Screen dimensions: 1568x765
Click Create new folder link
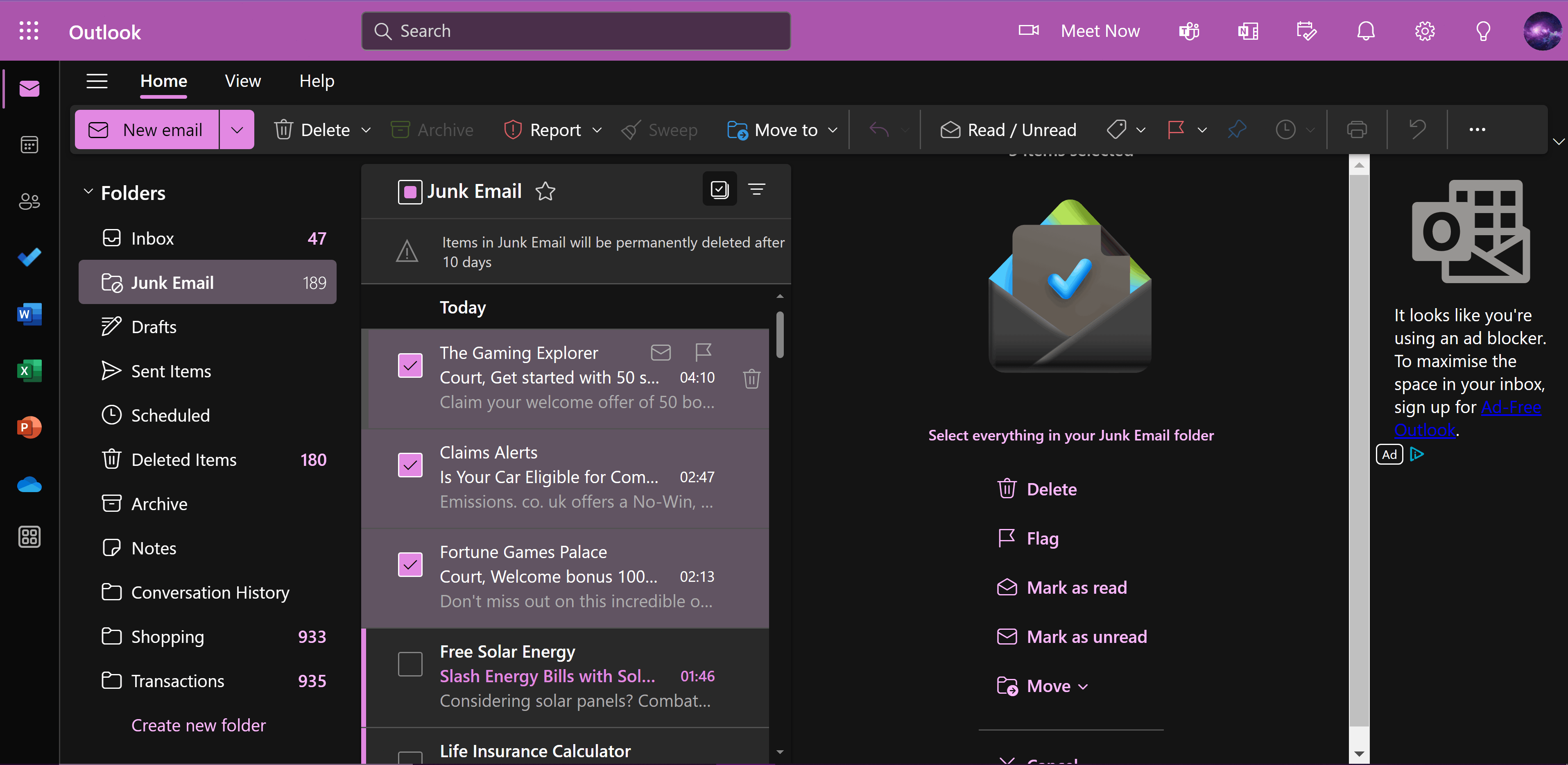click(x=199, y=725)
